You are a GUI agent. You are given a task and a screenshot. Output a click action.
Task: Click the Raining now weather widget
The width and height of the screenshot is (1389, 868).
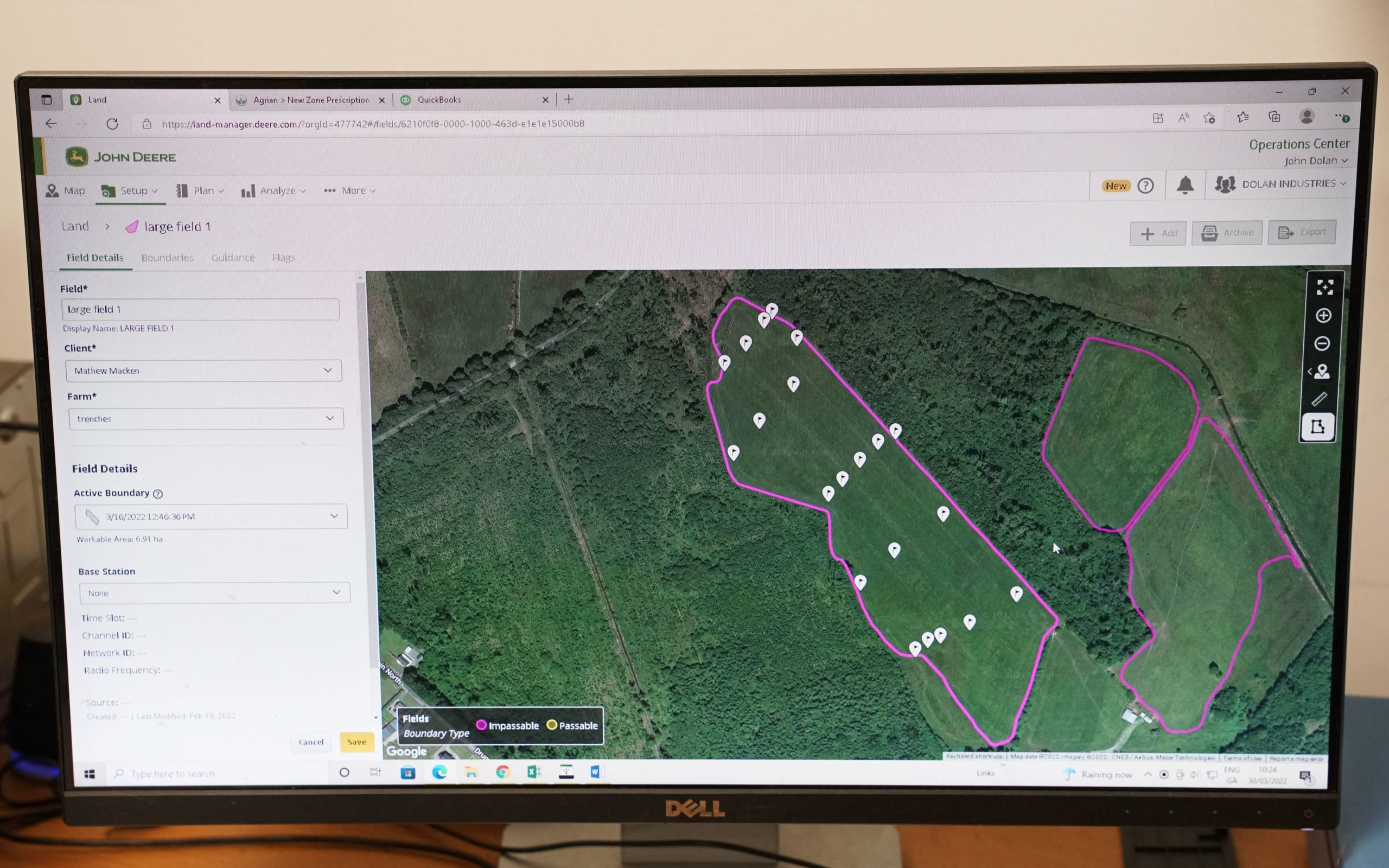point(1099,775)
